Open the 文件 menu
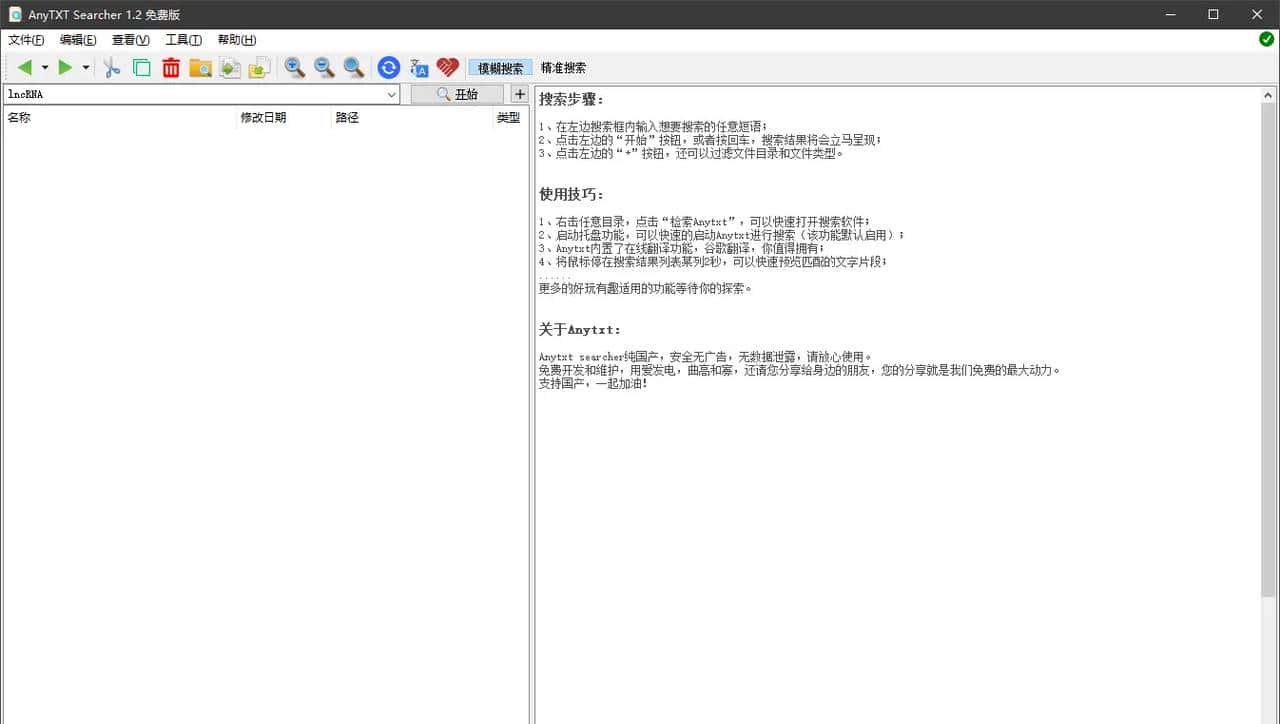The height and width of the screenshot is (724, 1280). pyautogui.click(x=25, y=39)
